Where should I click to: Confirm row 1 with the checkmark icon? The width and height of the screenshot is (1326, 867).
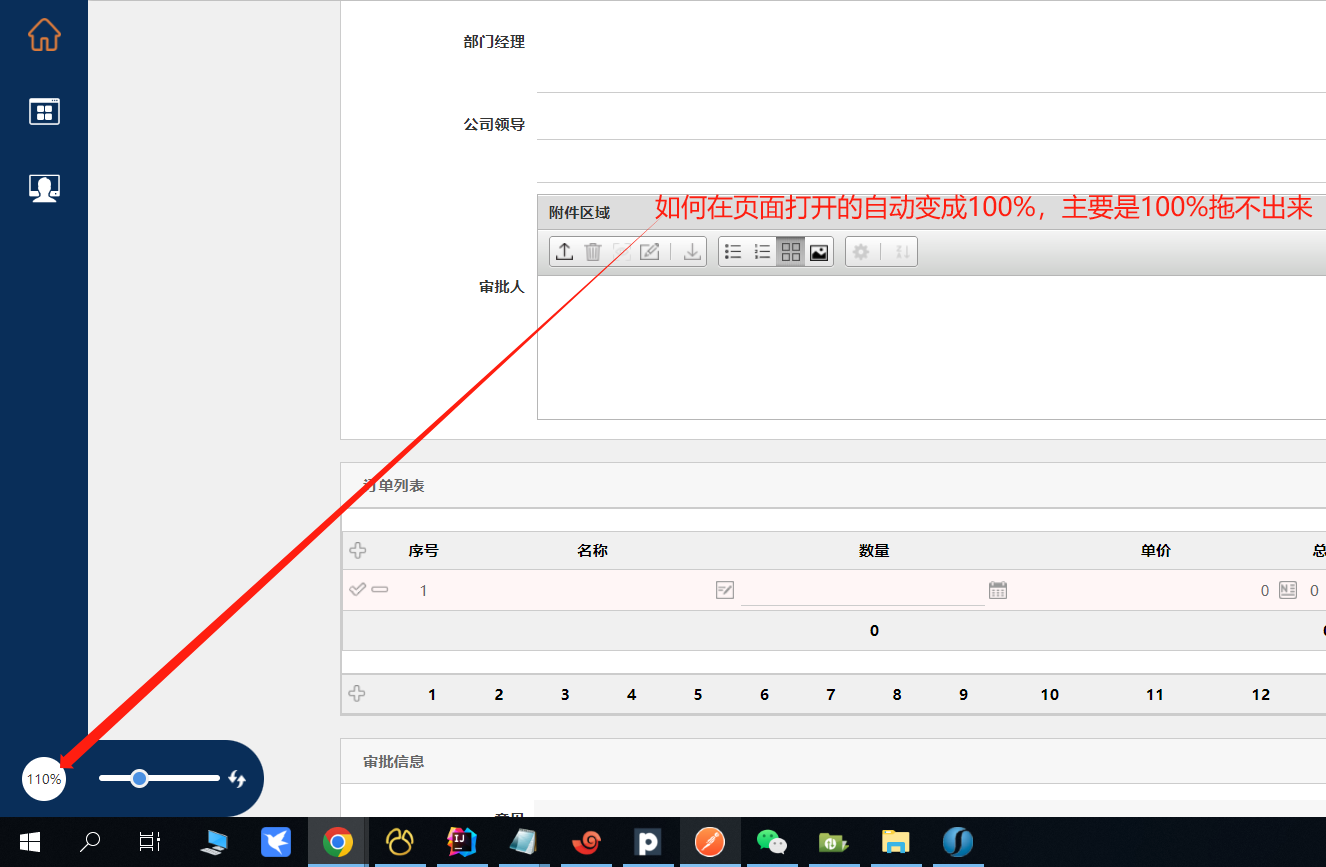tap(357, 590)
